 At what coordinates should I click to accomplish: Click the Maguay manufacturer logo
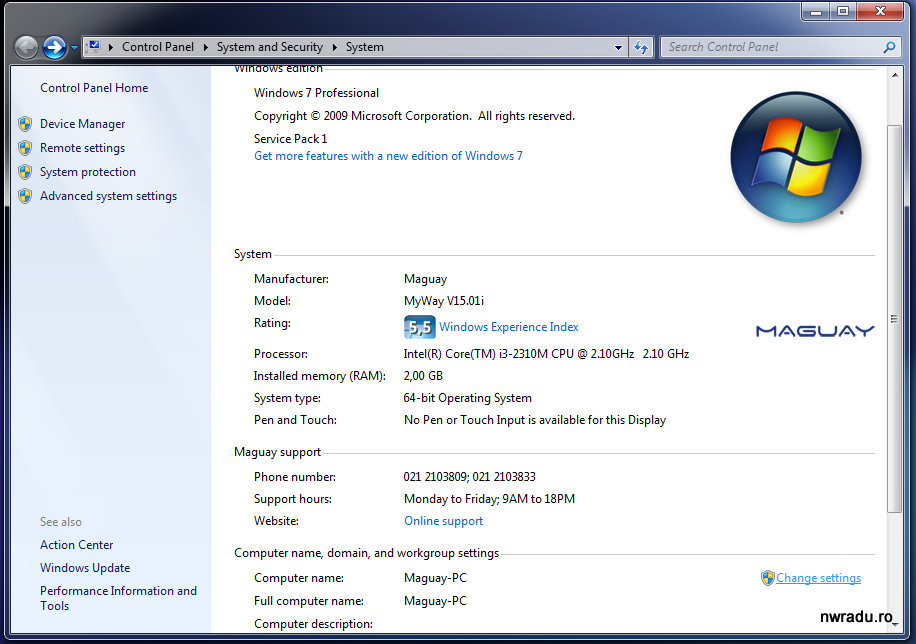point(815,331)
